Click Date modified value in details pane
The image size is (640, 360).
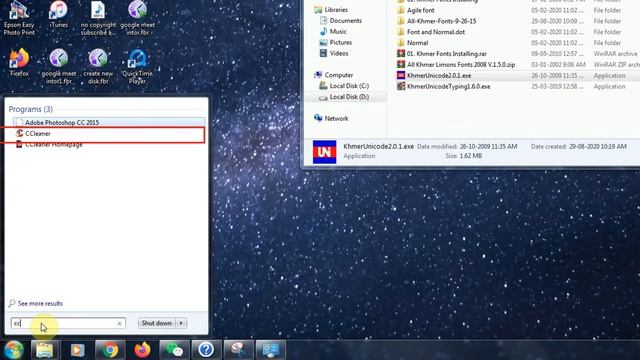coord(488,146)
